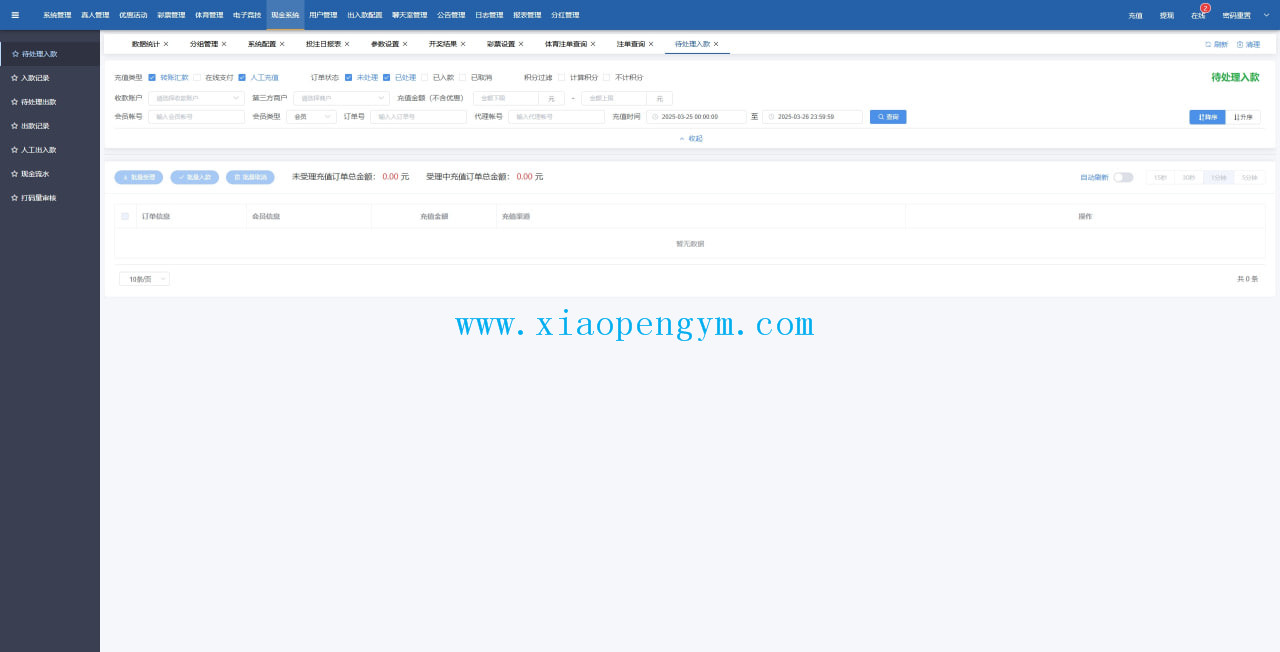Open the 第三方商户 dropdown

click(341, 98)
